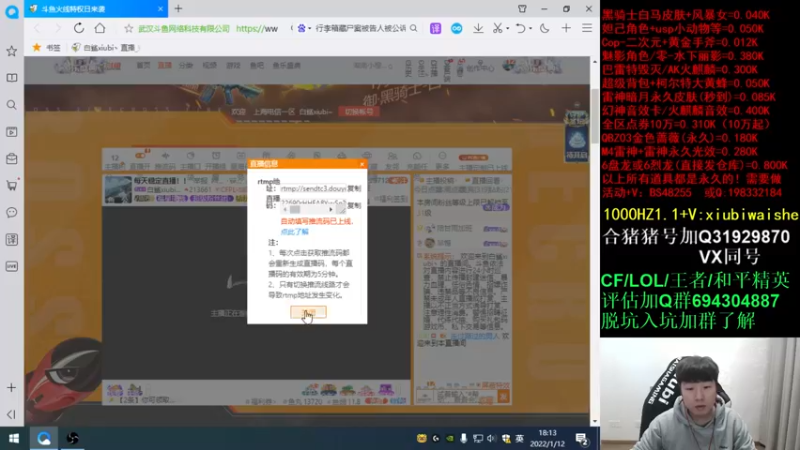Viewport: 800px width, 450px height.
Task: Reload the page in the browser
Action: (x=79, y=28)
